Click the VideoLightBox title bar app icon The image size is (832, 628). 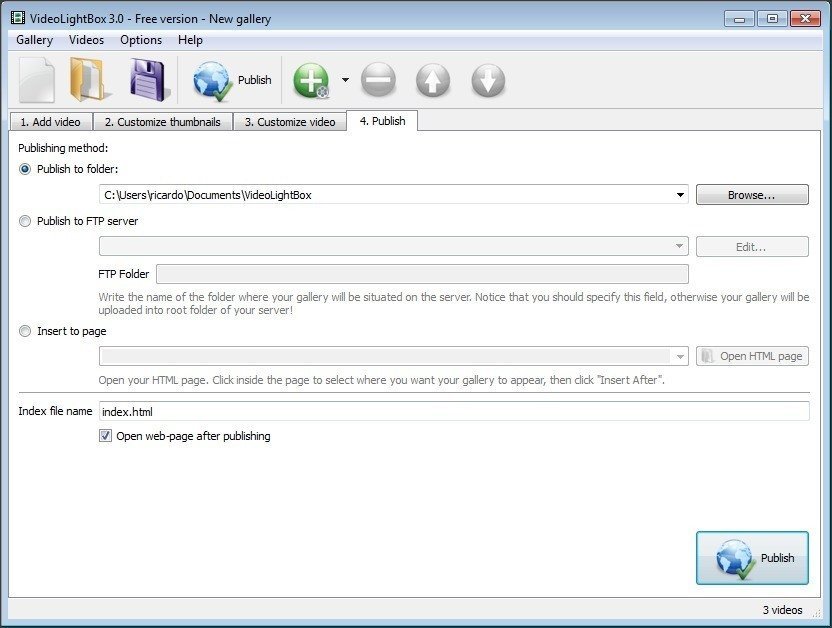[x=18, y=18]
